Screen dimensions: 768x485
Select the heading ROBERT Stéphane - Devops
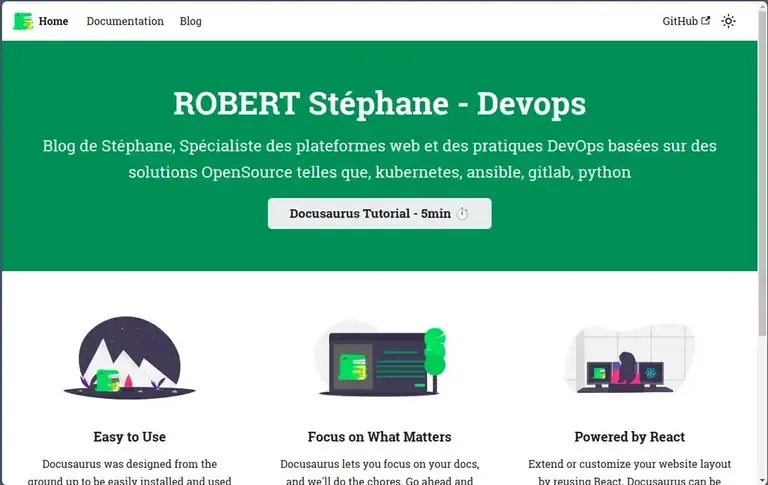pyautogui.click(x=380, y=103)
